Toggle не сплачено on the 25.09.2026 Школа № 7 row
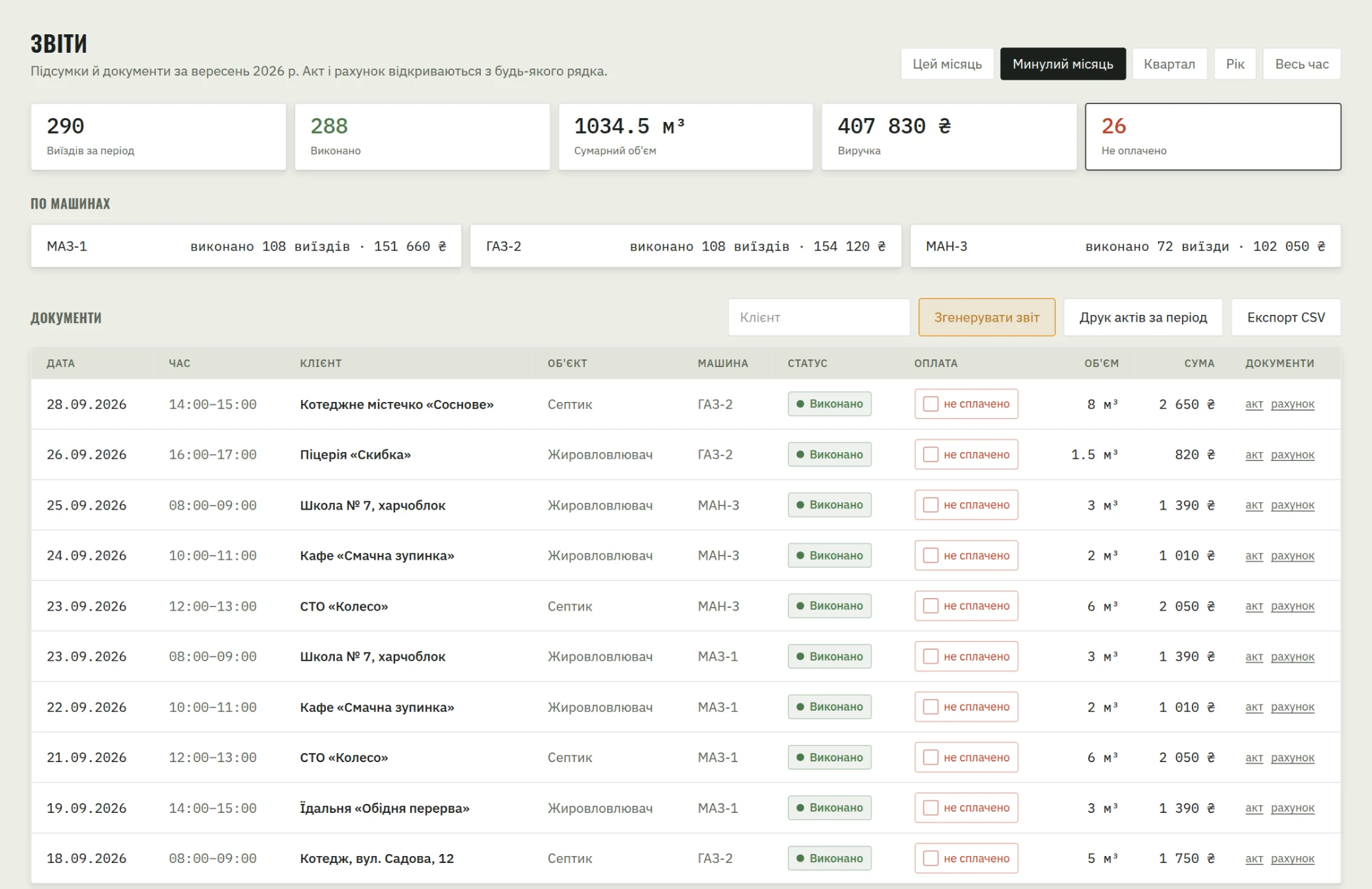 tap(966, 505)
